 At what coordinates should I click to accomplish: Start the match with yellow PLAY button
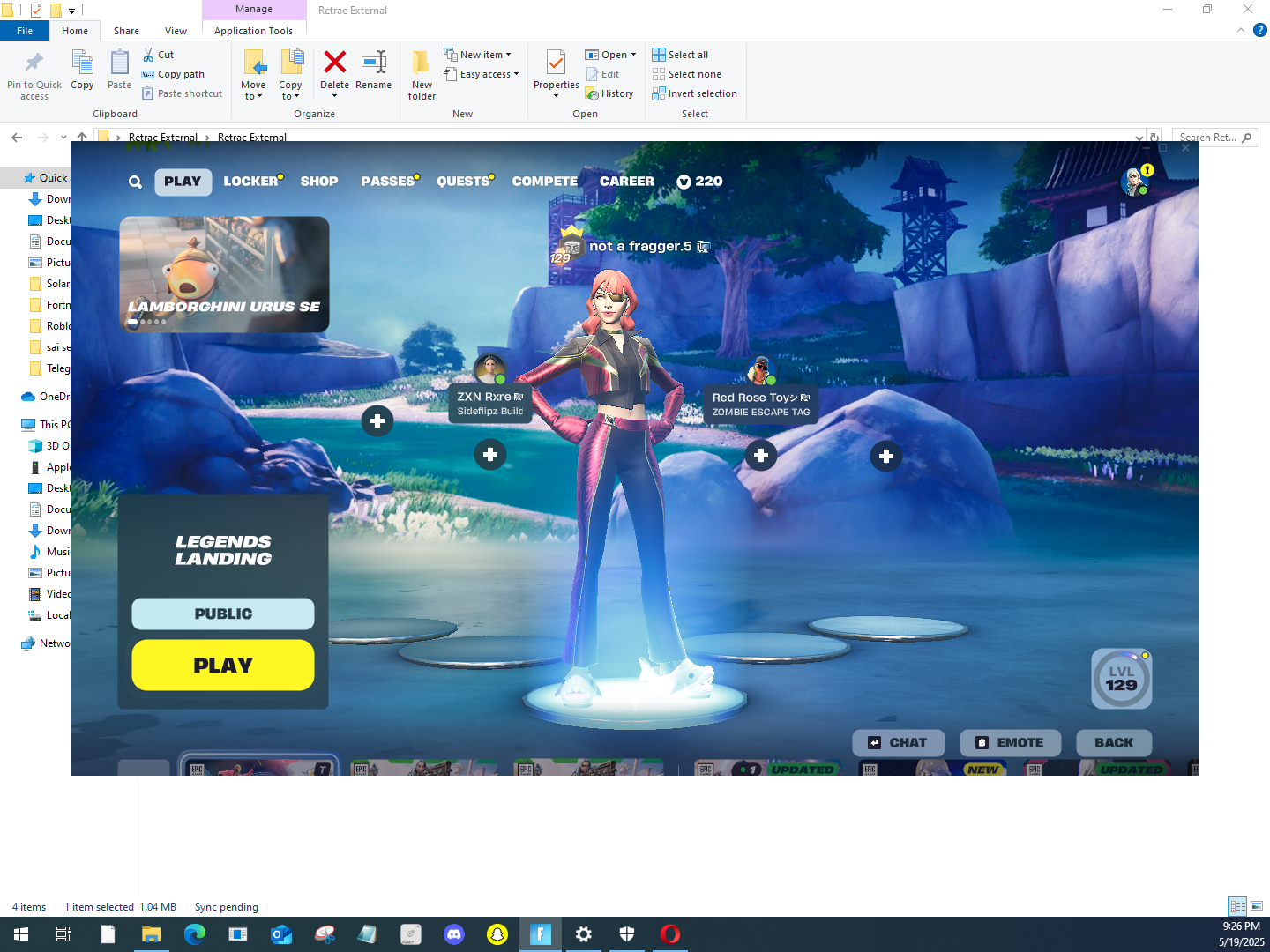pos(223,666)
